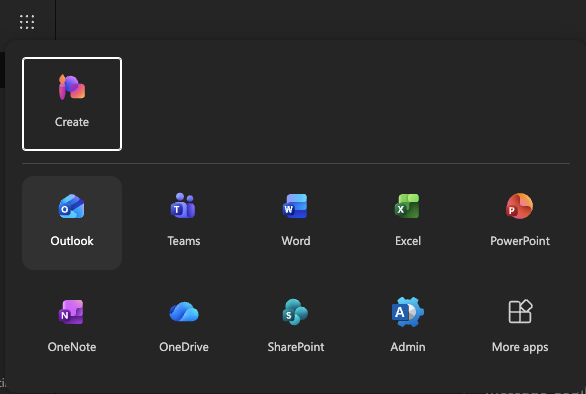This screenshot has width=586, height=394.
Task: Open the Excel app
Action: coord(408,223)
